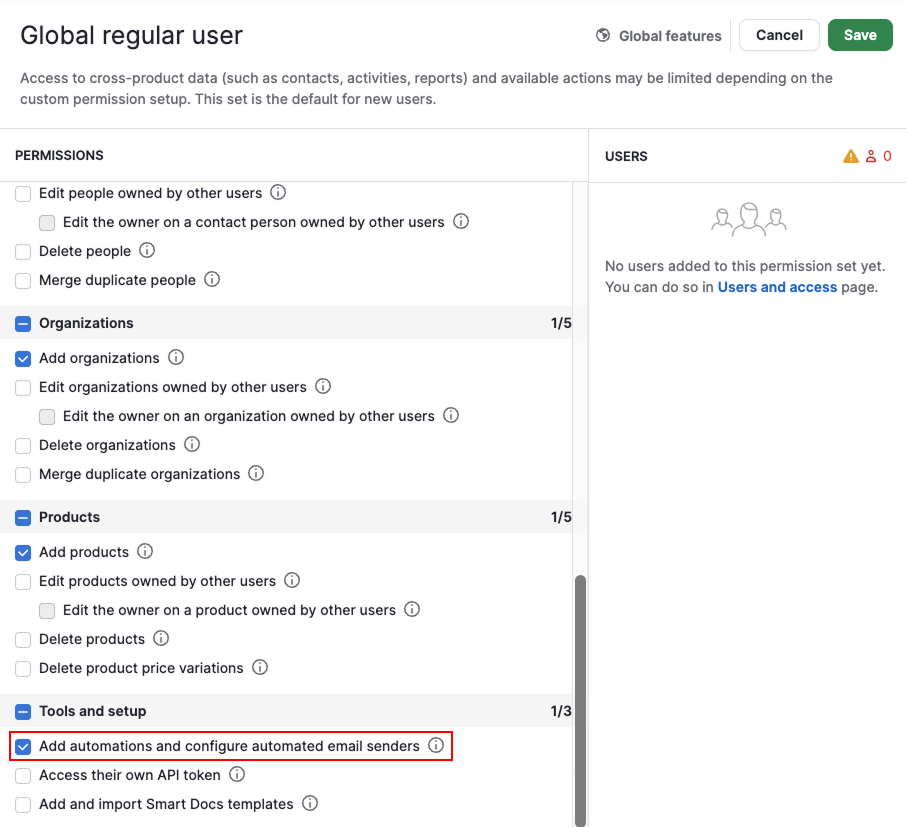906x827 pixels.
Task: Show info for Delete organizations
Action: 192,444
